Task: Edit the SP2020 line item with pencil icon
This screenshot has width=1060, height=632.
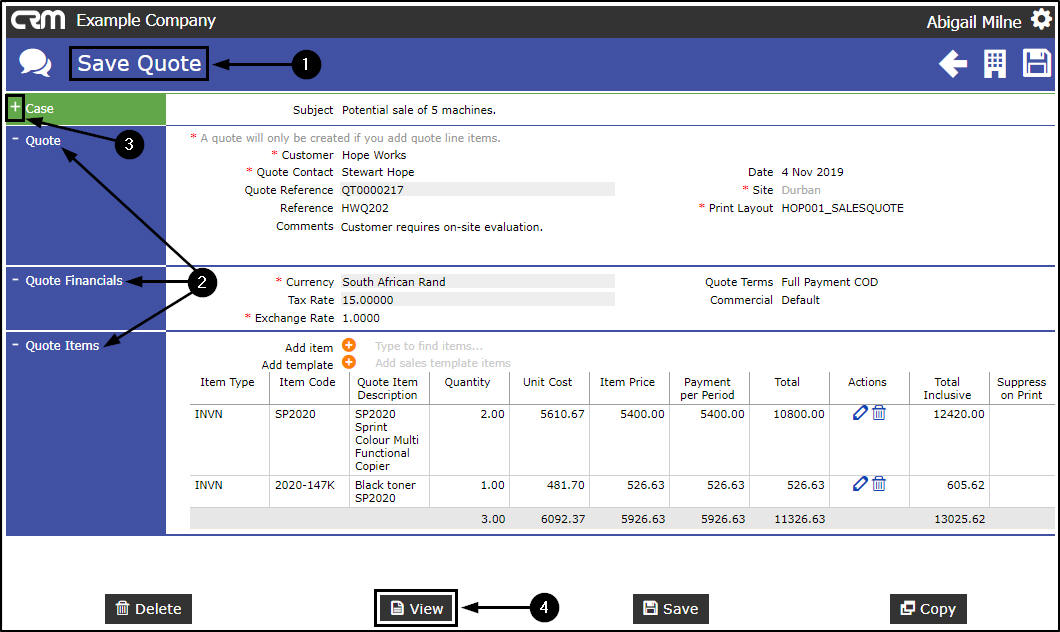Action: (x=860, y=412)
